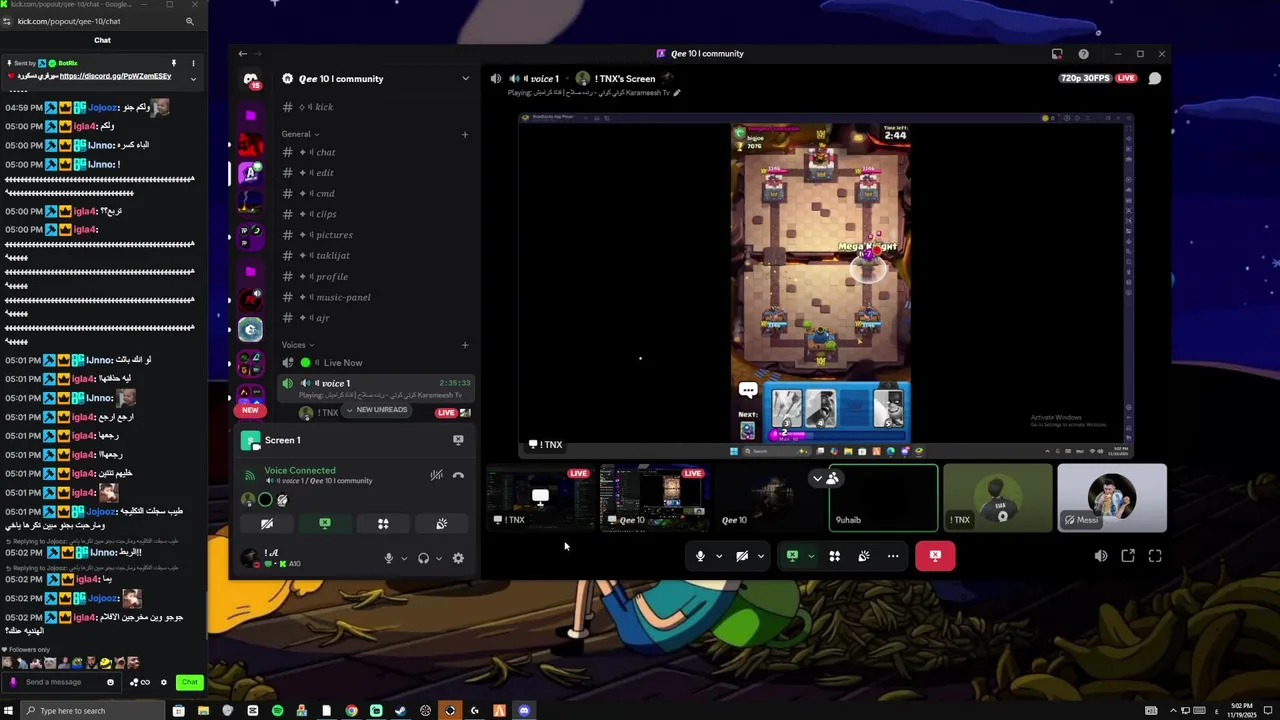Open Discord inbox icon in title bar

click(x=1057, y=54)
